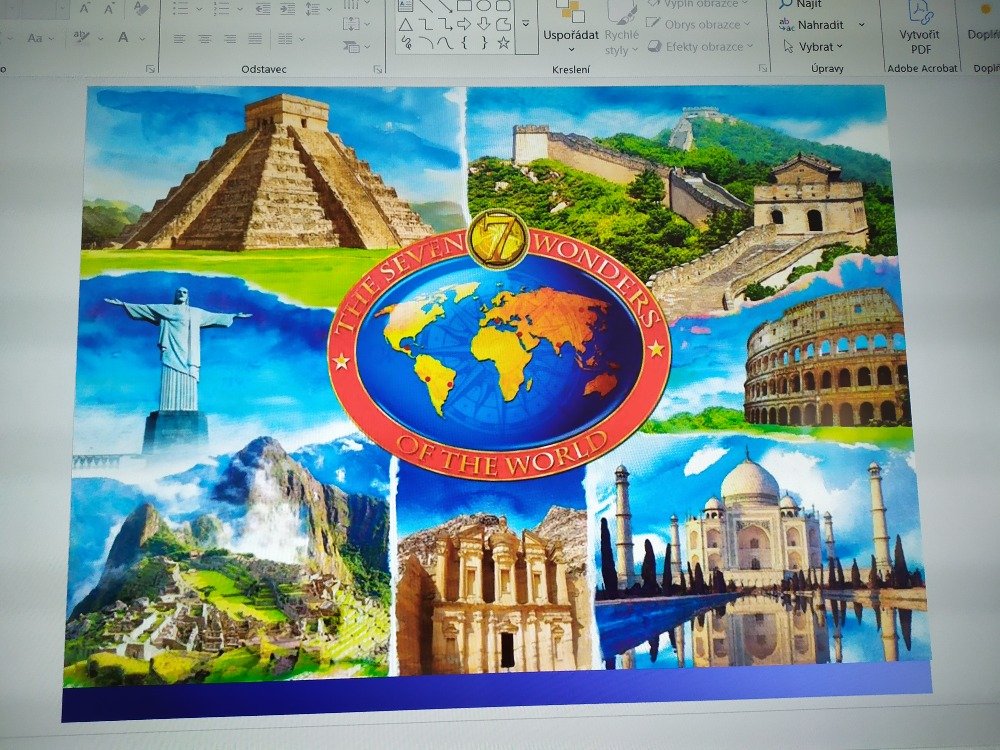Expand the Nahradit dropdown arrow
This screenshot has height=750, width=1000.
[862, 25]
